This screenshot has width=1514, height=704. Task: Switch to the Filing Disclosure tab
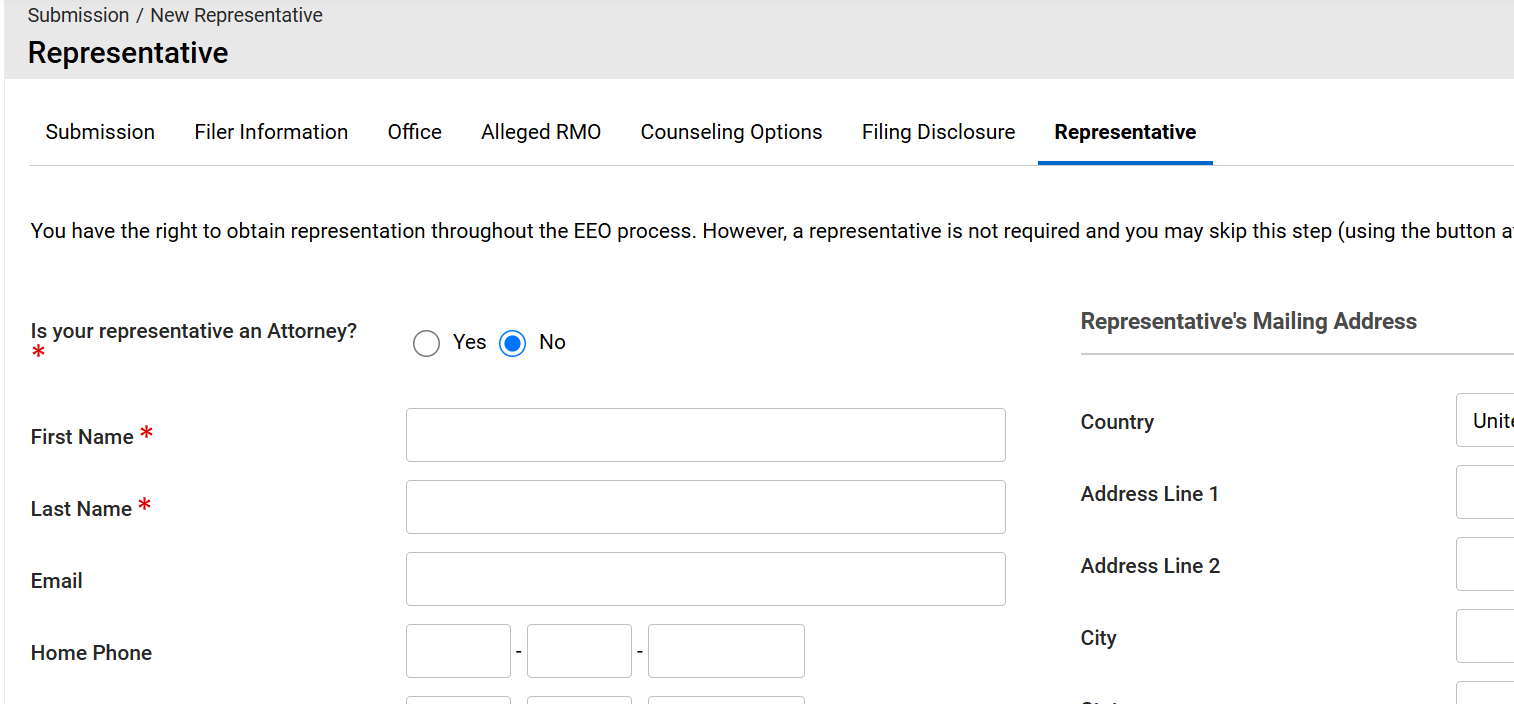[938, 132]
